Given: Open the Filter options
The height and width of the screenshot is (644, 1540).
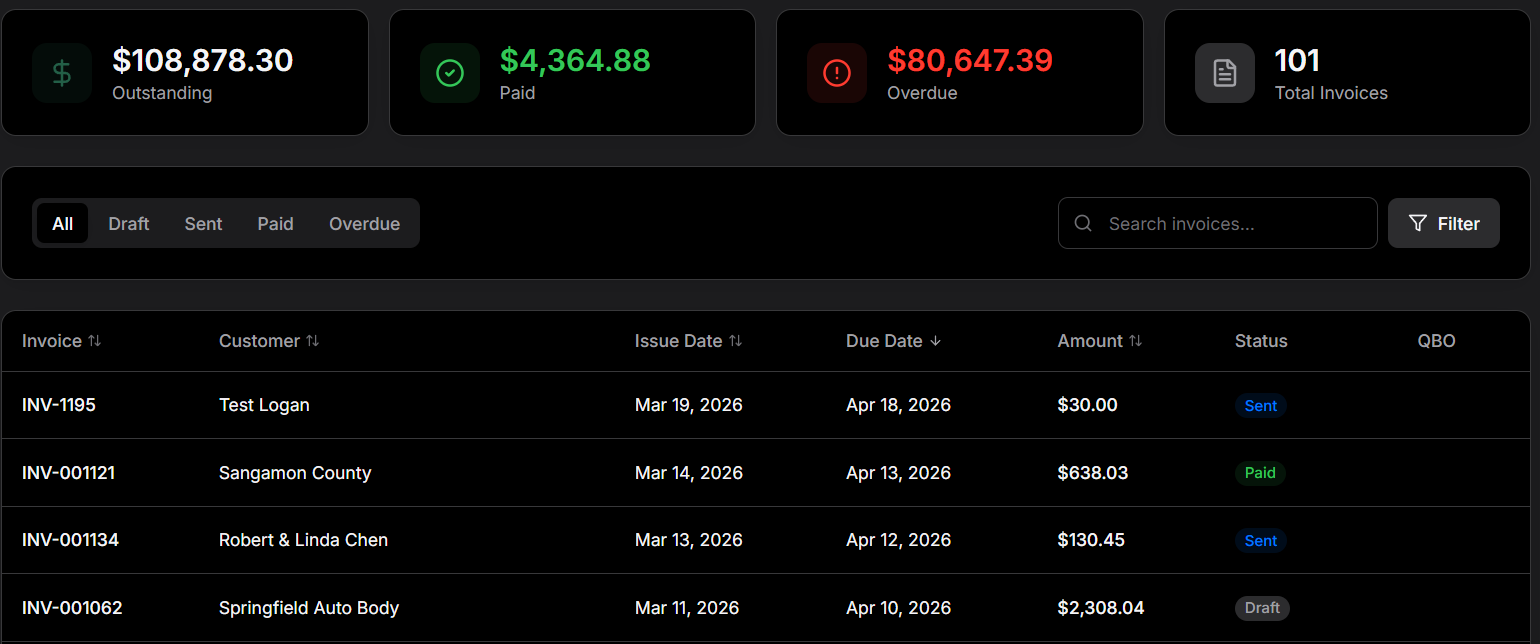Looking at the screenshot, I should coord(1443,223).
